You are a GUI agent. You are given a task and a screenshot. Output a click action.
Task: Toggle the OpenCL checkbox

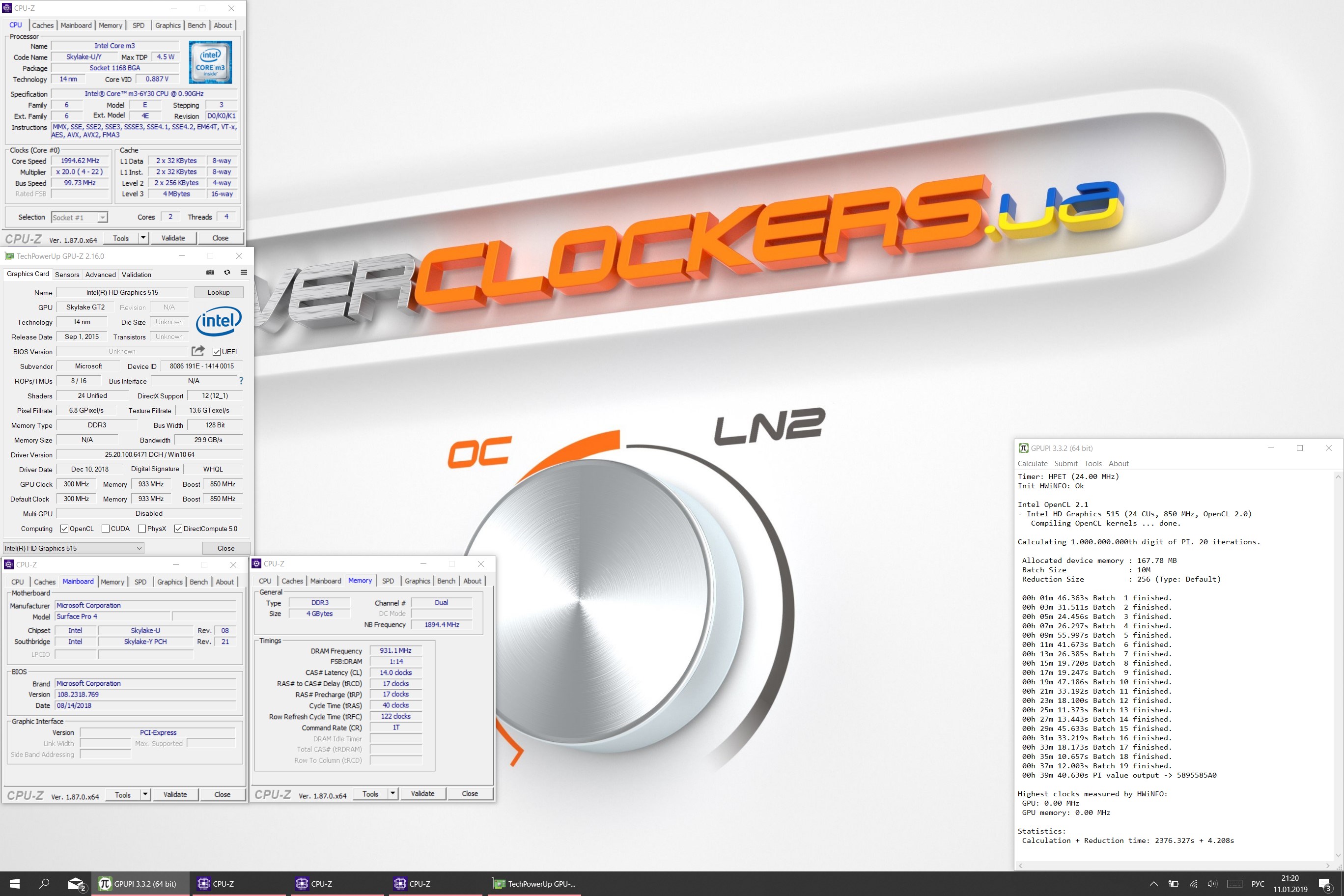click(x=64, y=529)
